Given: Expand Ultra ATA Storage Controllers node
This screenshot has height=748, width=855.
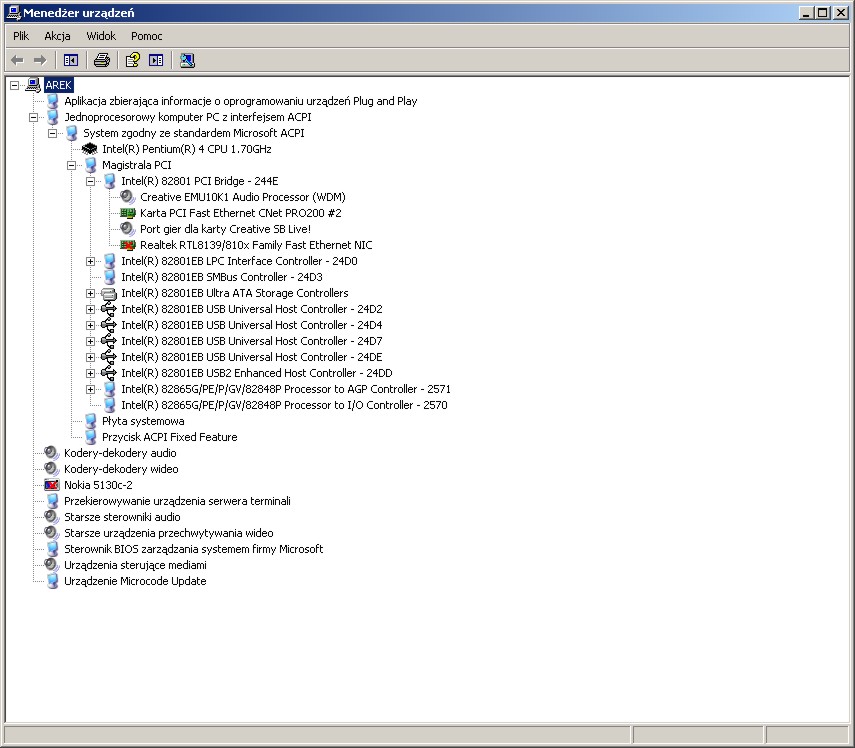Looking at the screenshot, I should 91,293.
